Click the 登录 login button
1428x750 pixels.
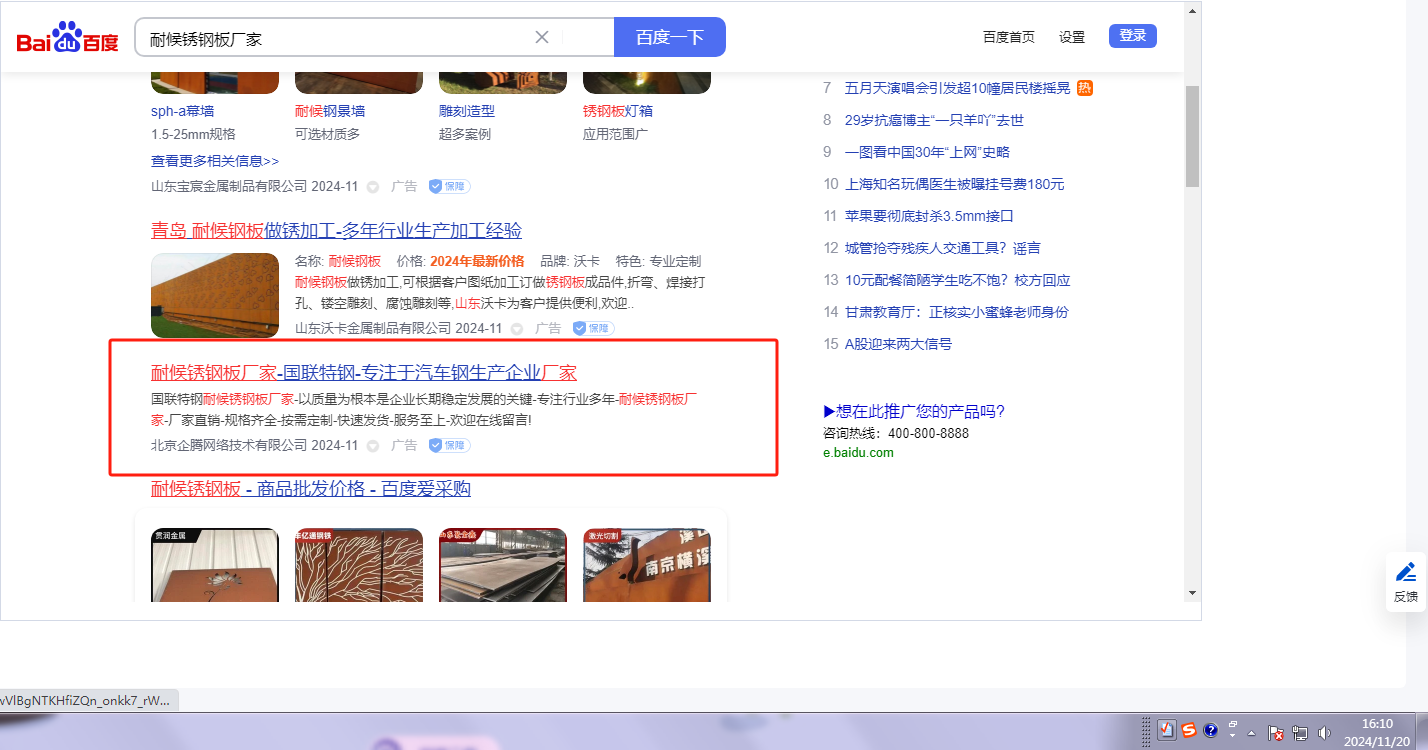click(1133, 36)
